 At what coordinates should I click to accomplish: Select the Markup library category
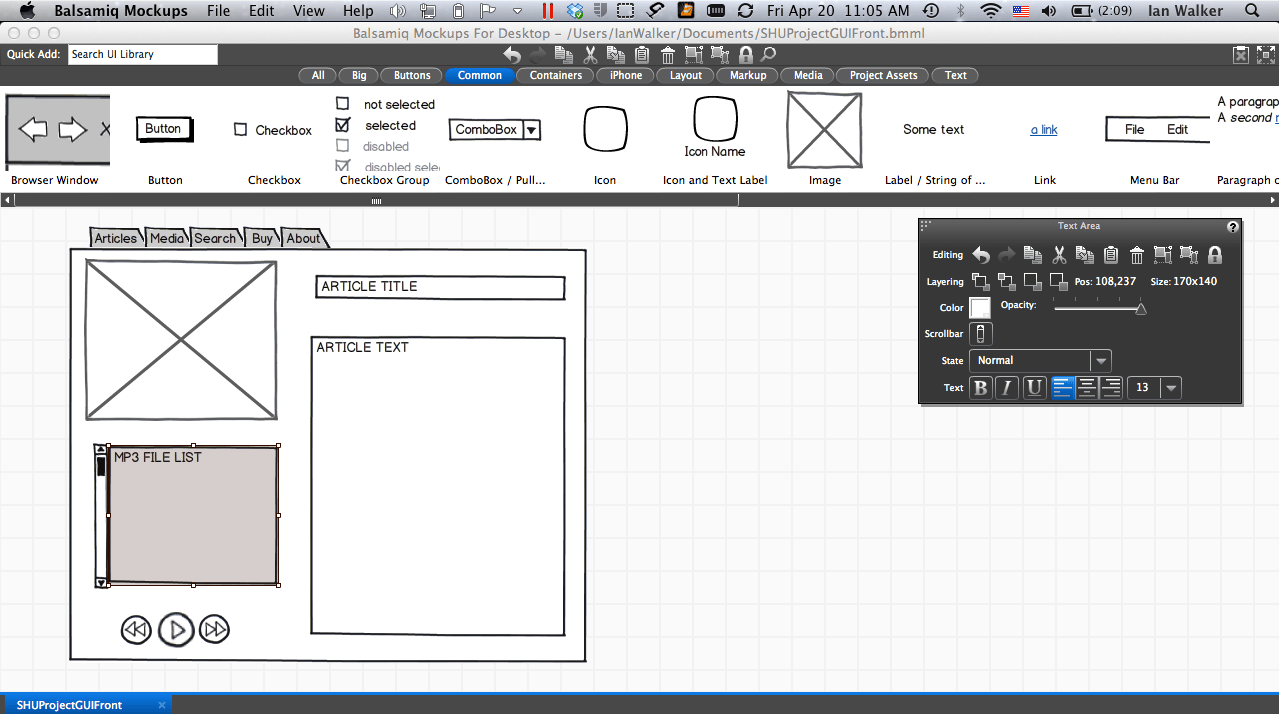747,75
